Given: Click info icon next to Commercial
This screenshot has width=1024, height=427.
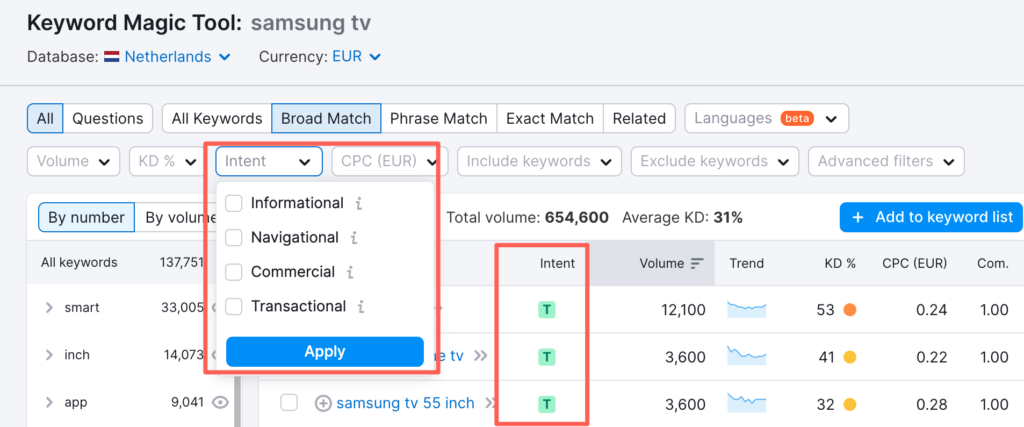Looking at the screenshot, I should coord(350,272).
